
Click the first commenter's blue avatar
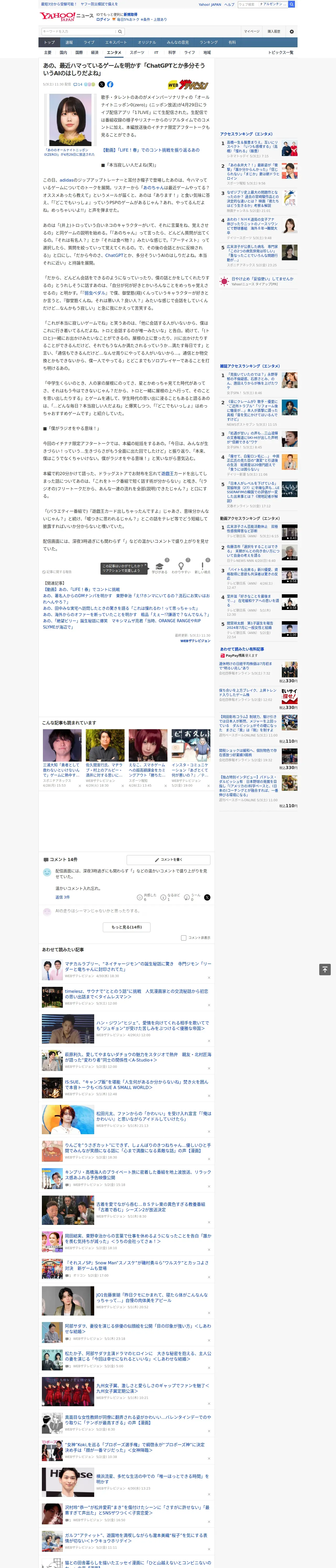click(x=47, y=872)
